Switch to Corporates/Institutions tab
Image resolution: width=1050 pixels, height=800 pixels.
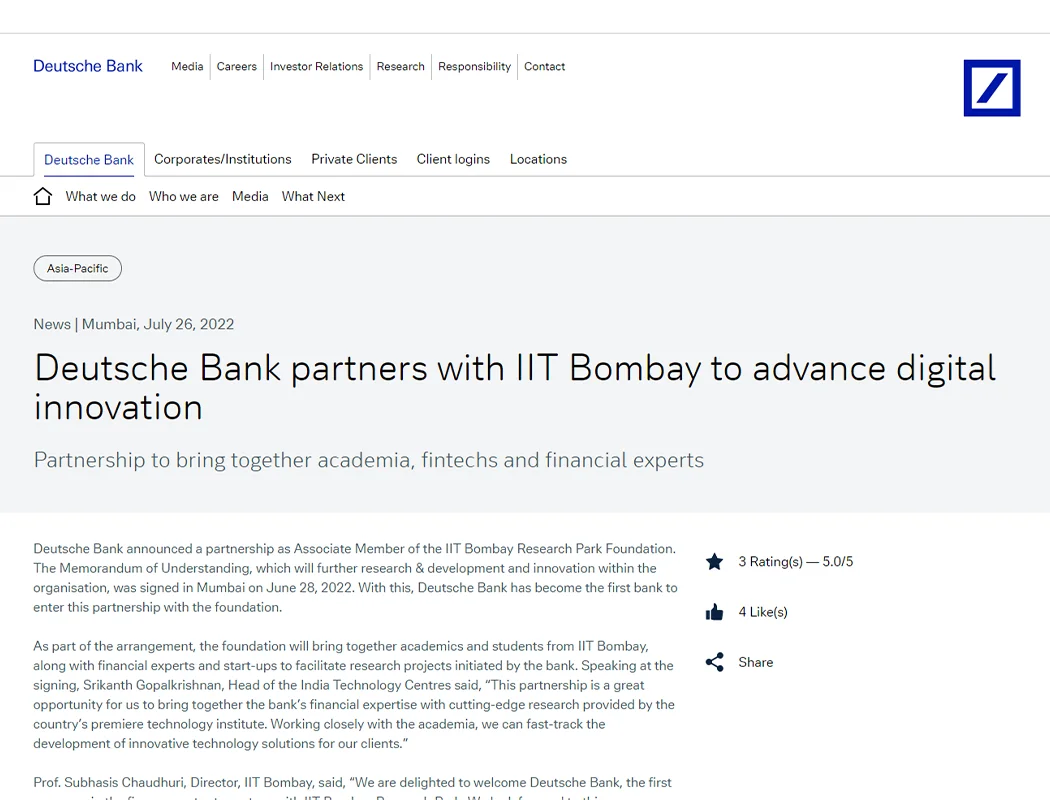(223, 159)
